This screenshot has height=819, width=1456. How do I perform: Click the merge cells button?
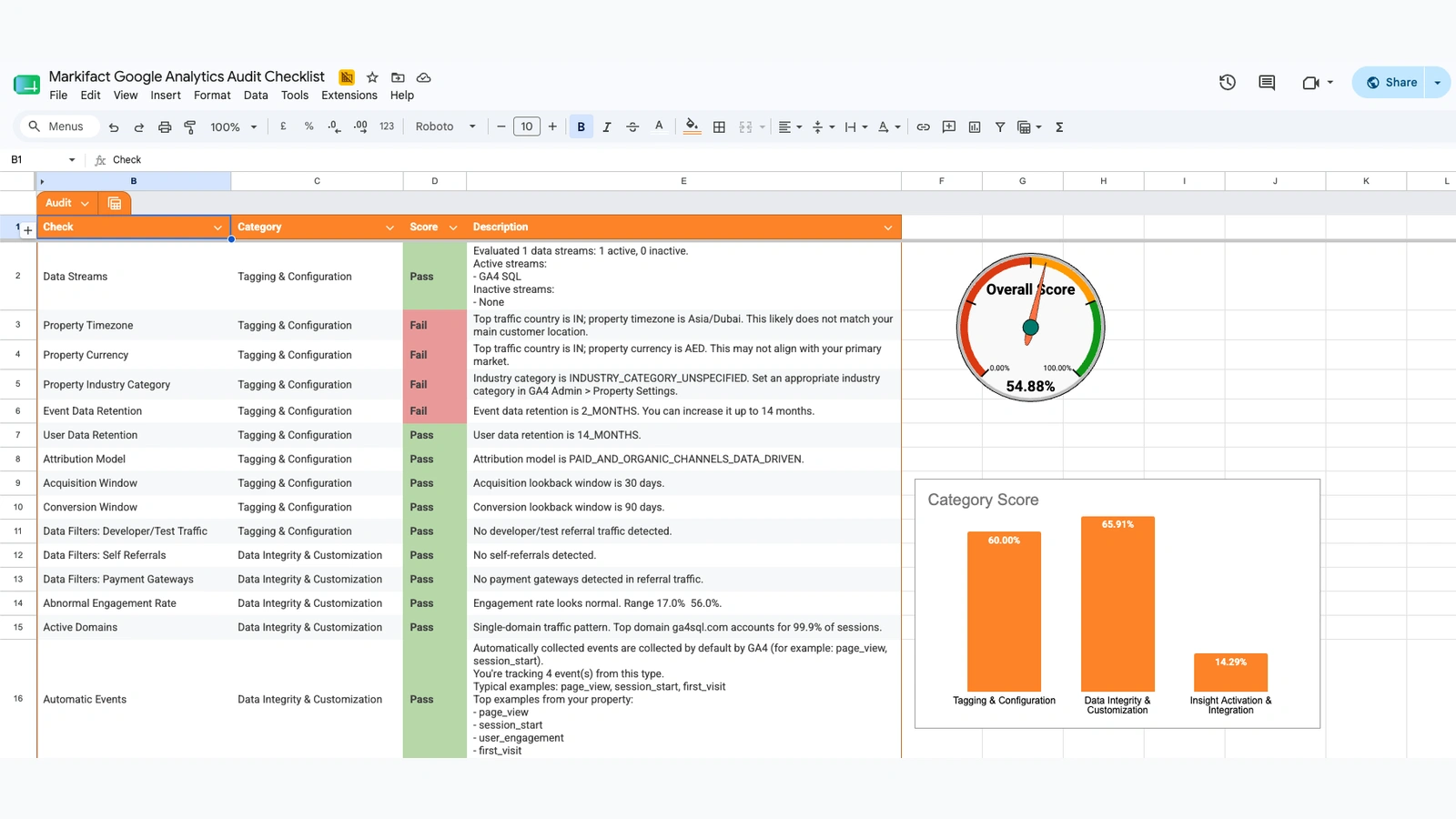(x=745, y=126)
